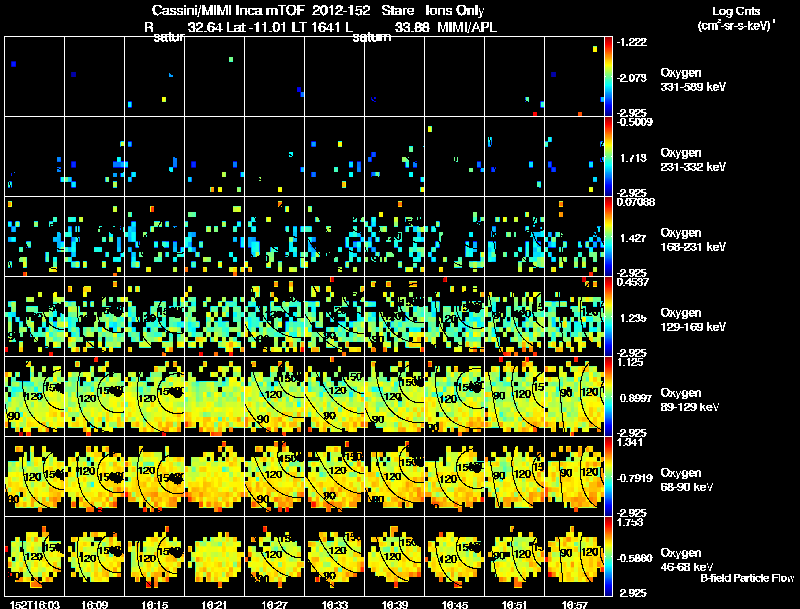Select the 16:15 panel in 168-231 keV row

click(x=155, y=237)
